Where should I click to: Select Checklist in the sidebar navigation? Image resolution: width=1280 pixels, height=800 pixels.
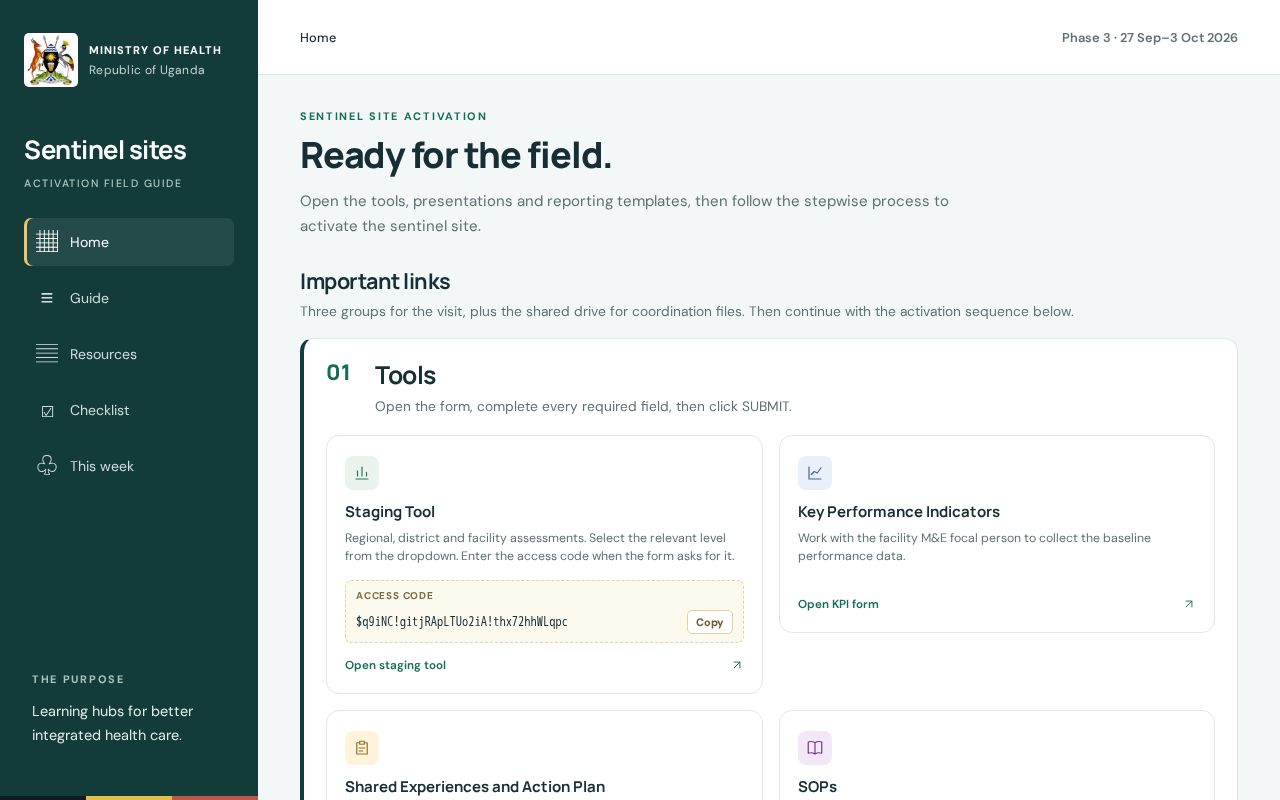pyautogui.click(x=129, y=410)
